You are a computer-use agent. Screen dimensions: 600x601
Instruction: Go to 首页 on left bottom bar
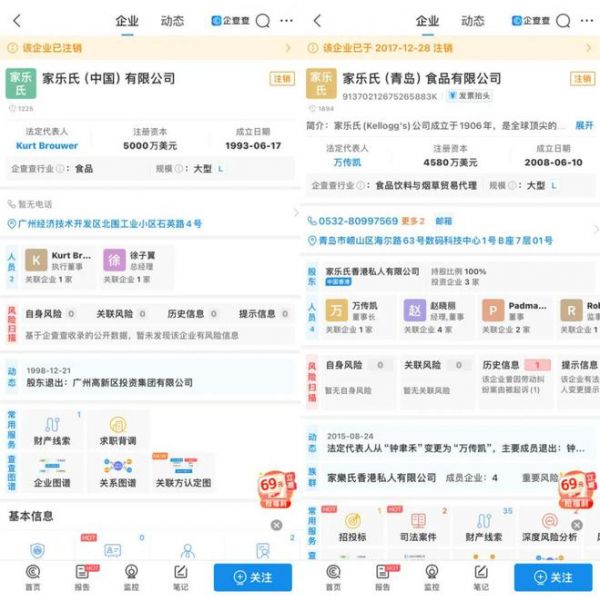pyautogui.click(x=33, y=577)
